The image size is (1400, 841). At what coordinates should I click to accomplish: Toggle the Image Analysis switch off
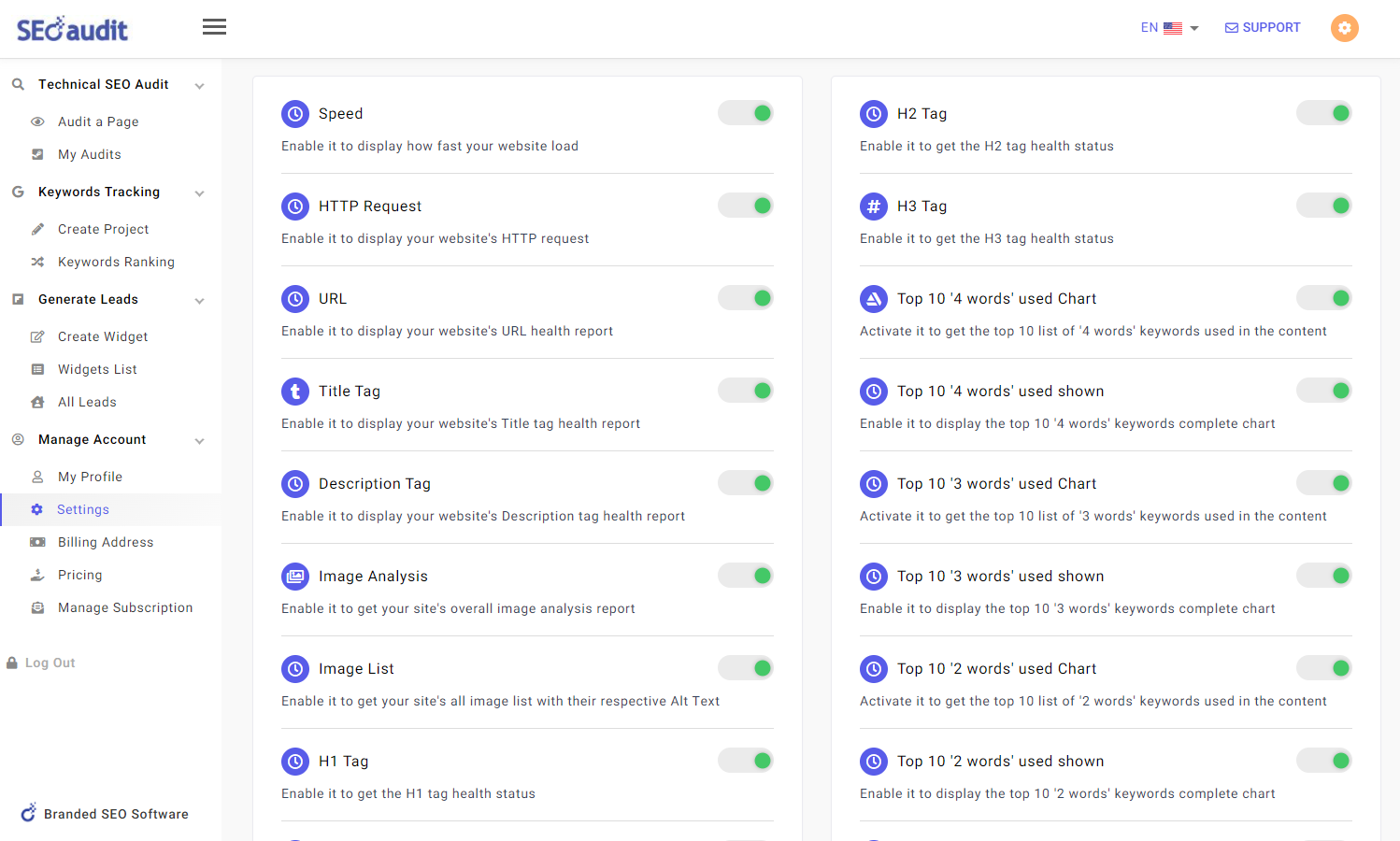pos(745,575)
